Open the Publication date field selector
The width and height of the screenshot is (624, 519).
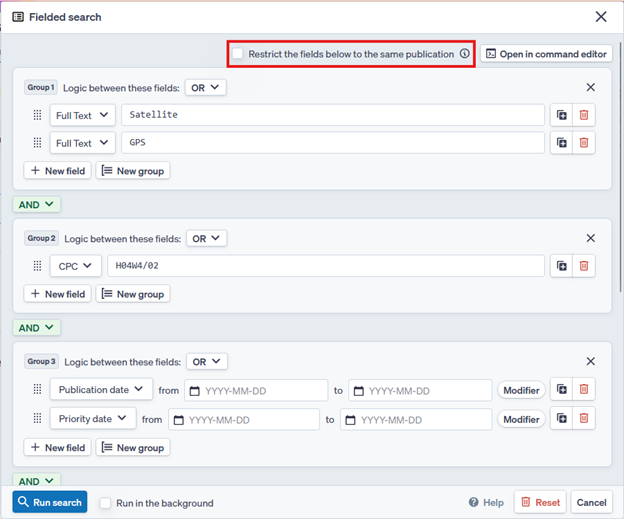pos(101,390)
